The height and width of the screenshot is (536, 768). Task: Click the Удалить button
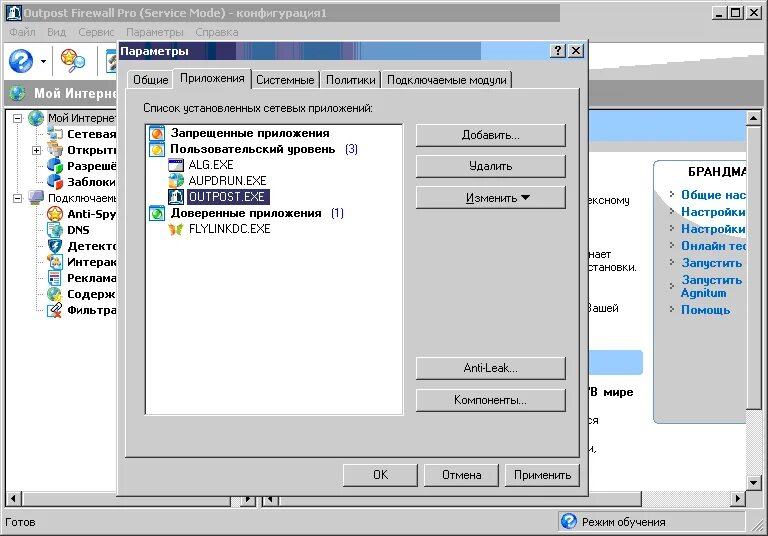point(491,167)
